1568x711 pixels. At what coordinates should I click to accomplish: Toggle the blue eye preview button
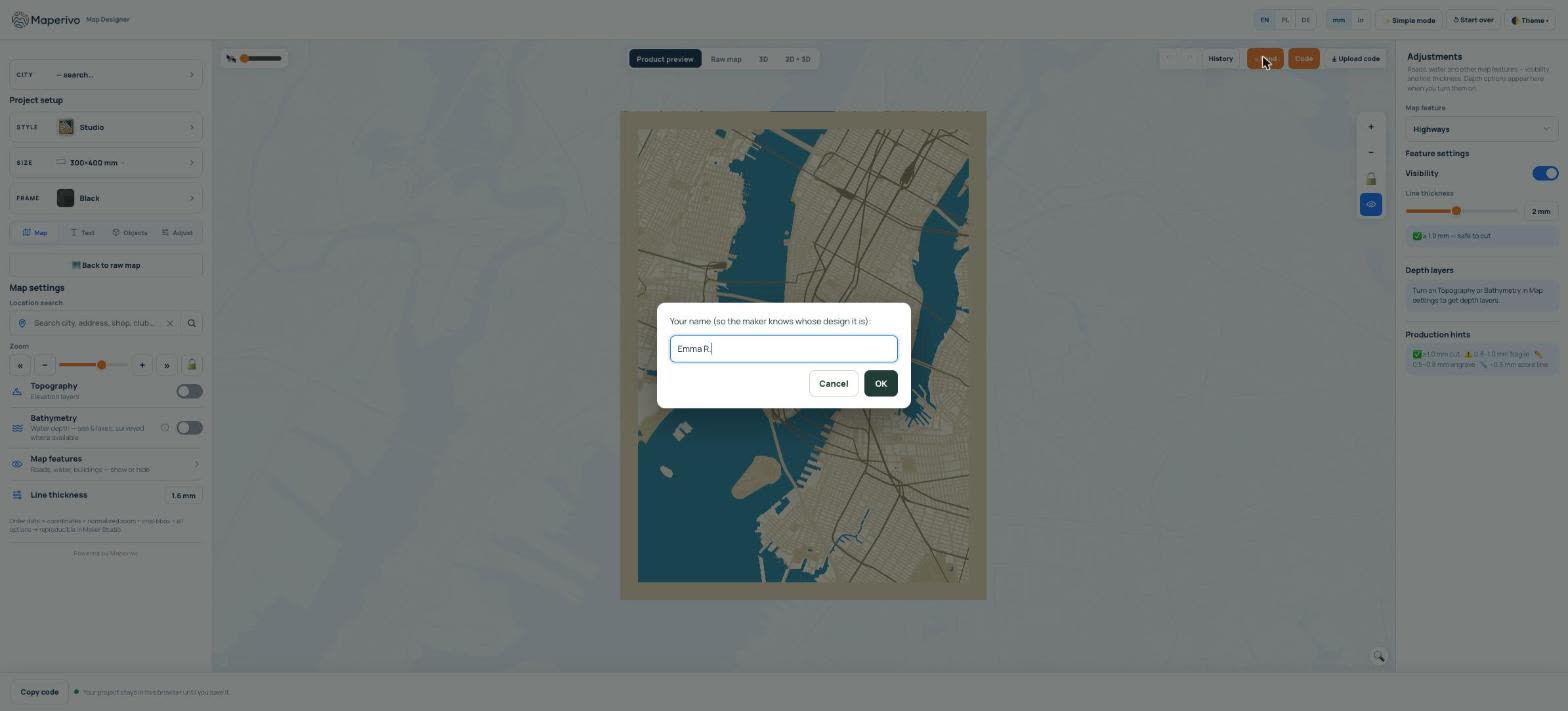coord(1371,204)
